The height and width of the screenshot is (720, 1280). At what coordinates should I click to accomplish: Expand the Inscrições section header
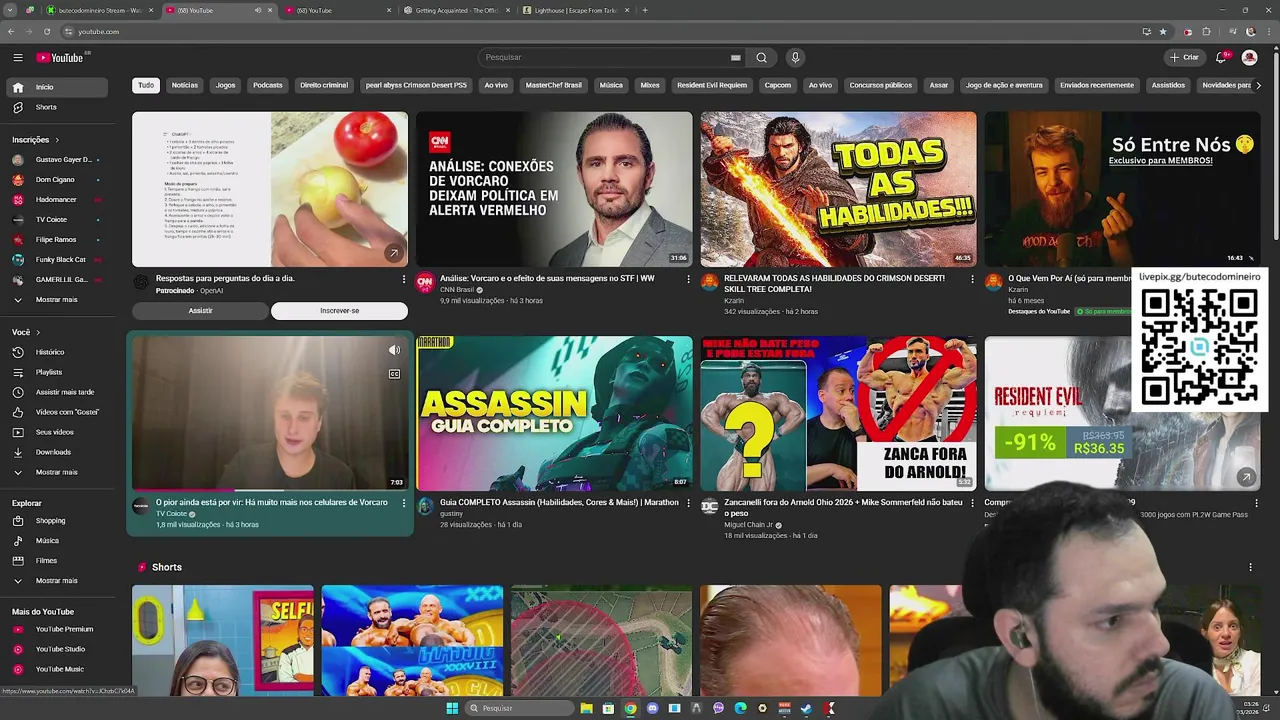click(35, 140)
